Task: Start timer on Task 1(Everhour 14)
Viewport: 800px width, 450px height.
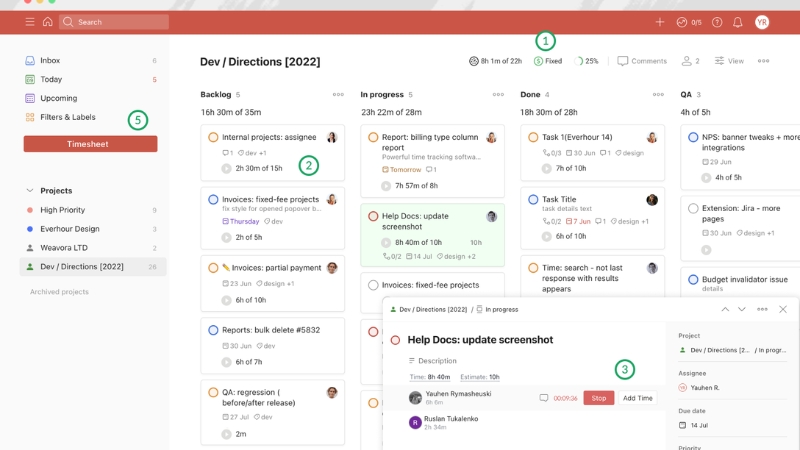Action: point(546,168)
